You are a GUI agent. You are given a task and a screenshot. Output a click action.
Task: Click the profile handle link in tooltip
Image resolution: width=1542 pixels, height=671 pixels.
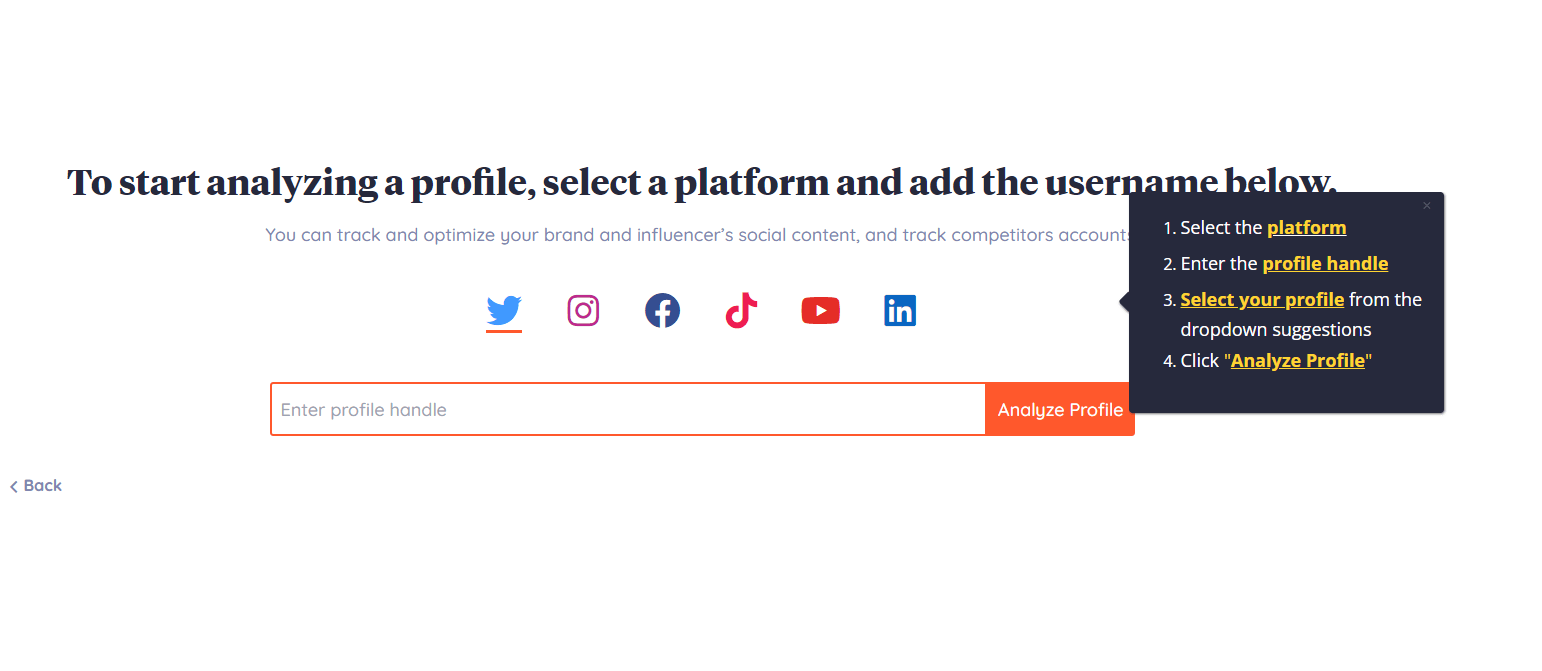click(x=1325, y=263)
